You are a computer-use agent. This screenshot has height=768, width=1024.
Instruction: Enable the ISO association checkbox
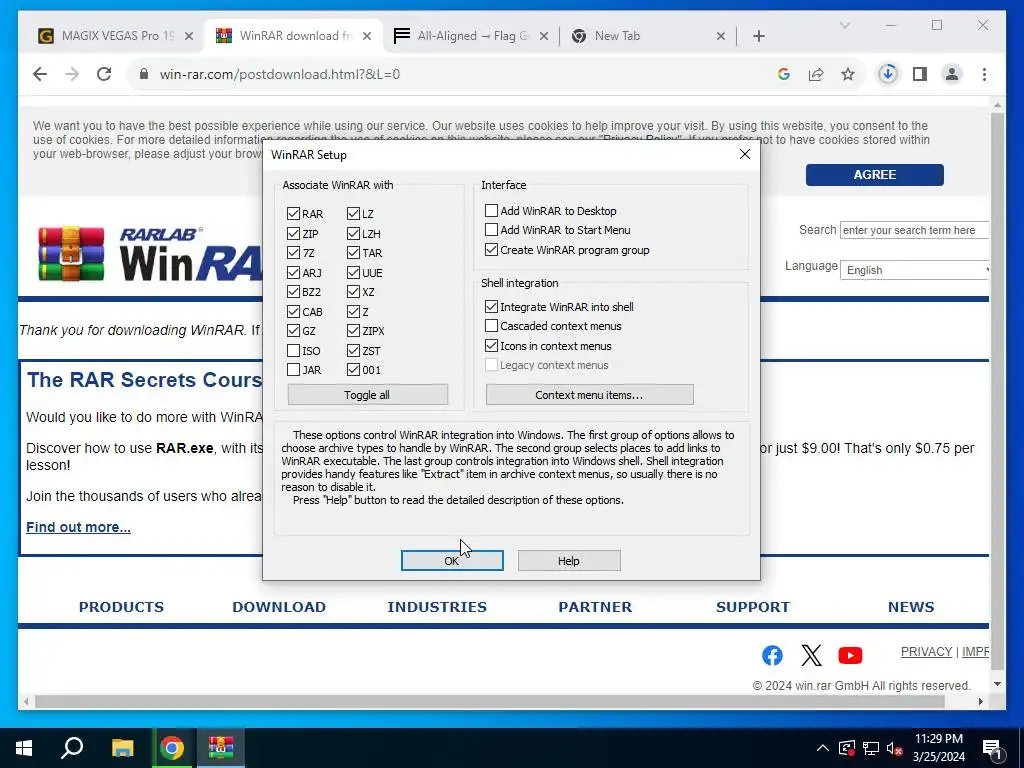293,351
